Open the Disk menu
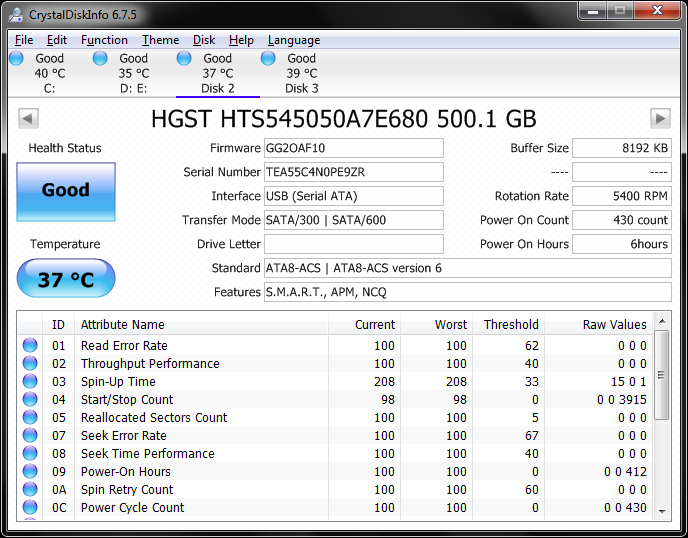 tap(204, 40)
